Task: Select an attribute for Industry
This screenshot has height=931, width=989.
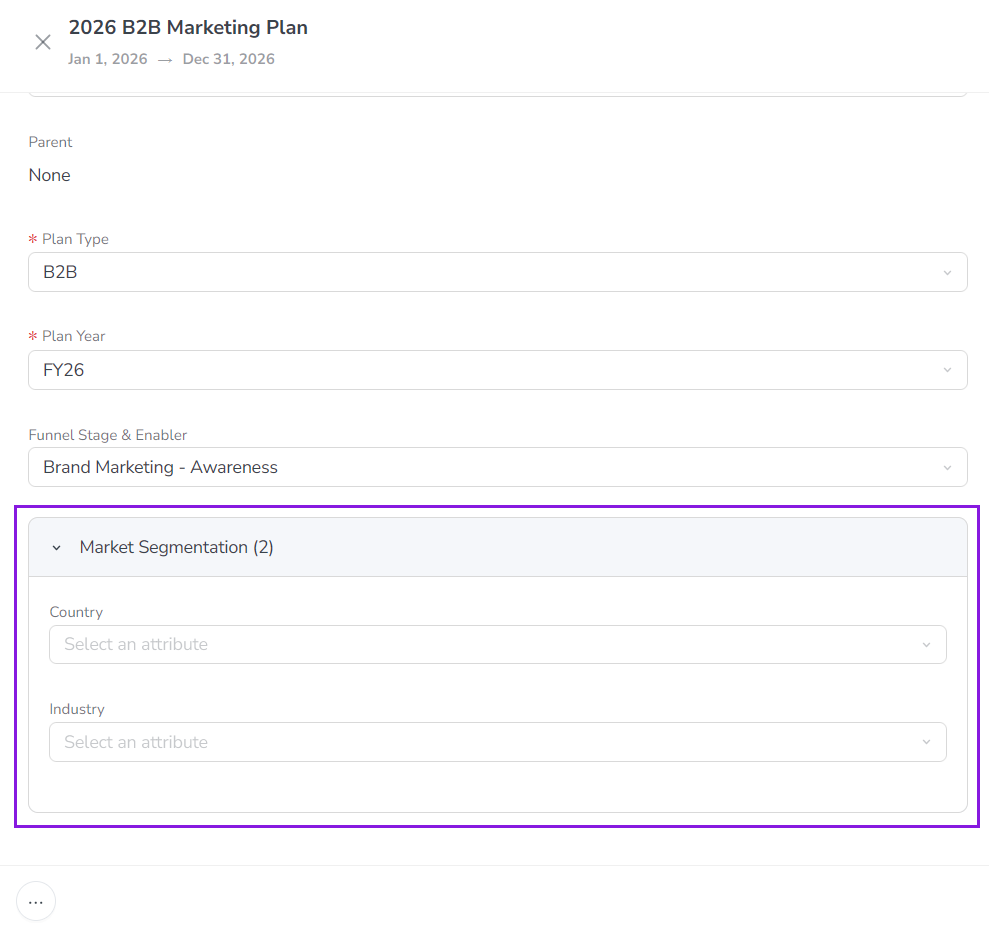Action: [x=498, y=742]
